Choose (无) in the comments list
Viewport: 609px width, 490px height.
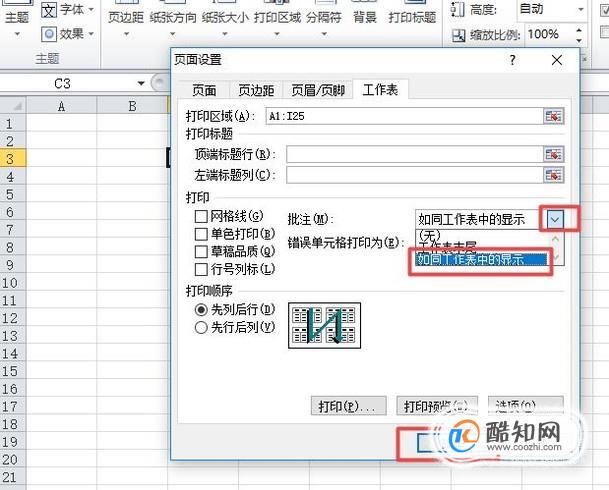click(x=430, y=235)
